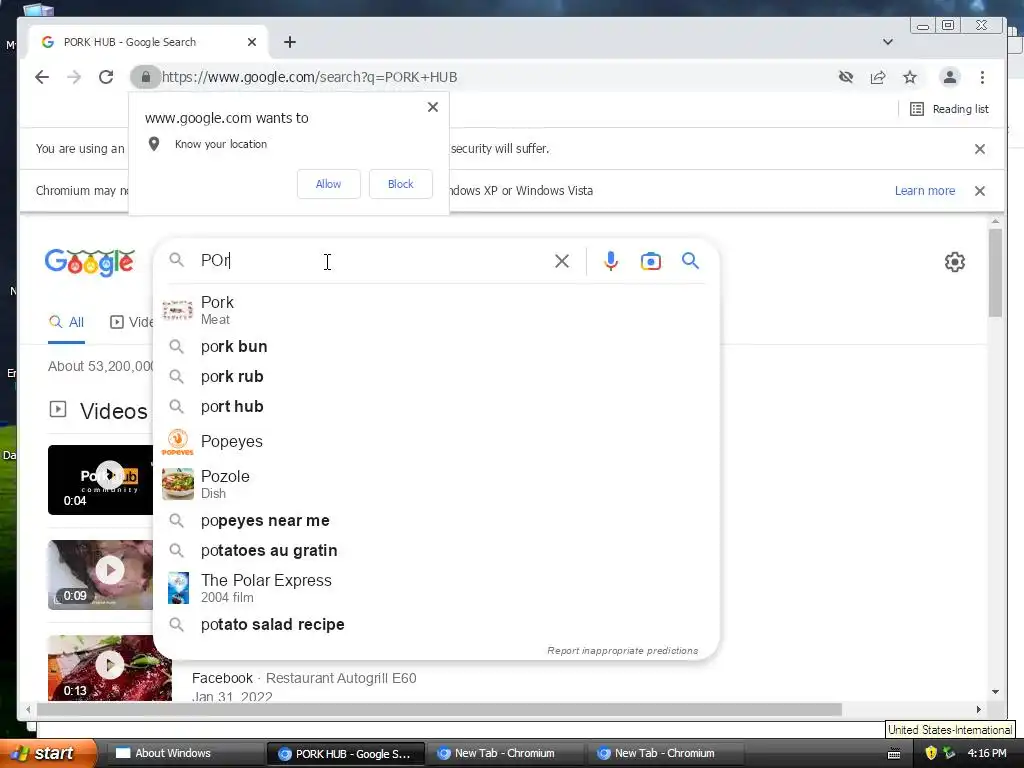Close the location permission popup
This screenshot has height=768, width=1024.
pyautogui.click(x=432, y=106)
